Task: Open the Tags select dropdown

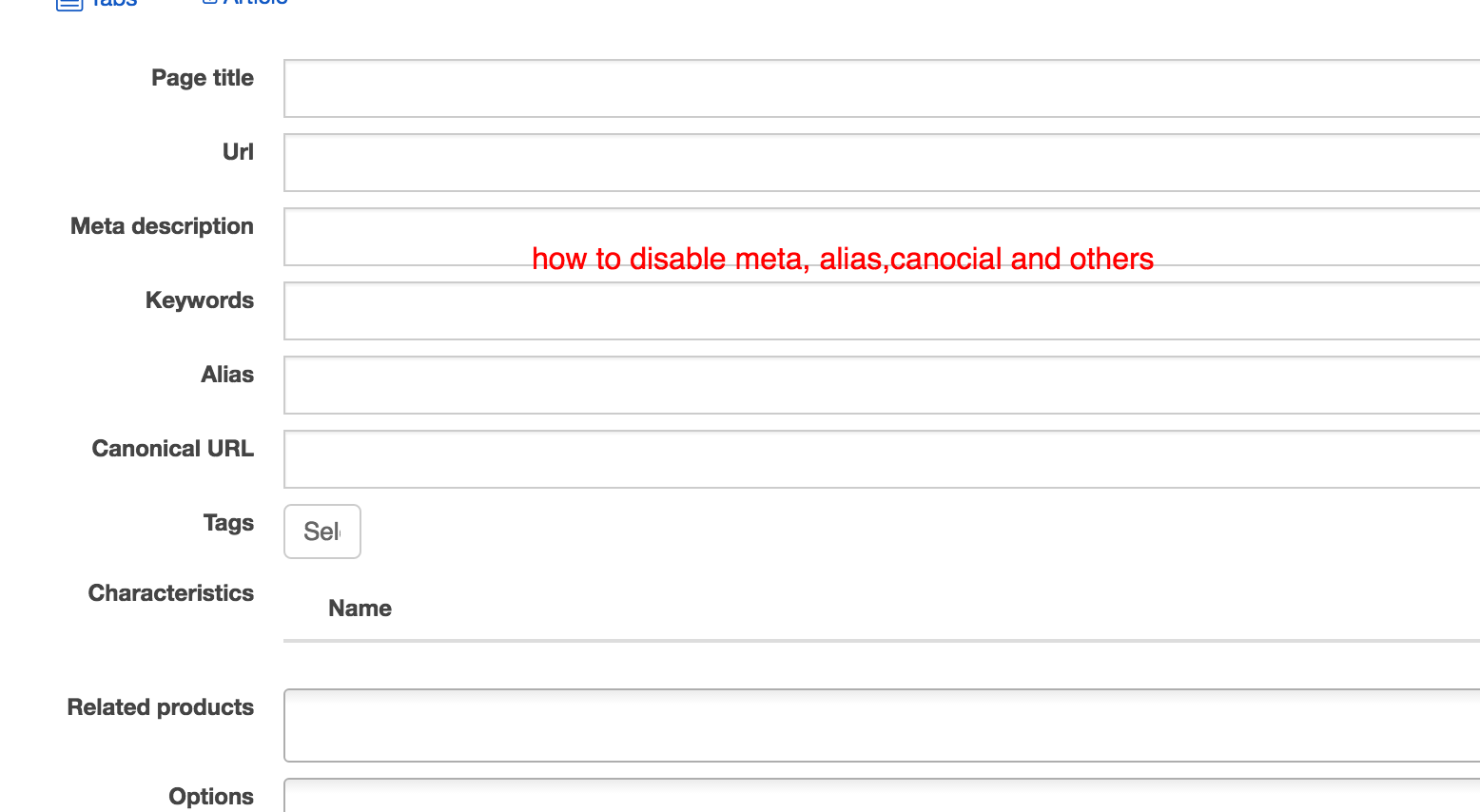Action: [322, 532]
